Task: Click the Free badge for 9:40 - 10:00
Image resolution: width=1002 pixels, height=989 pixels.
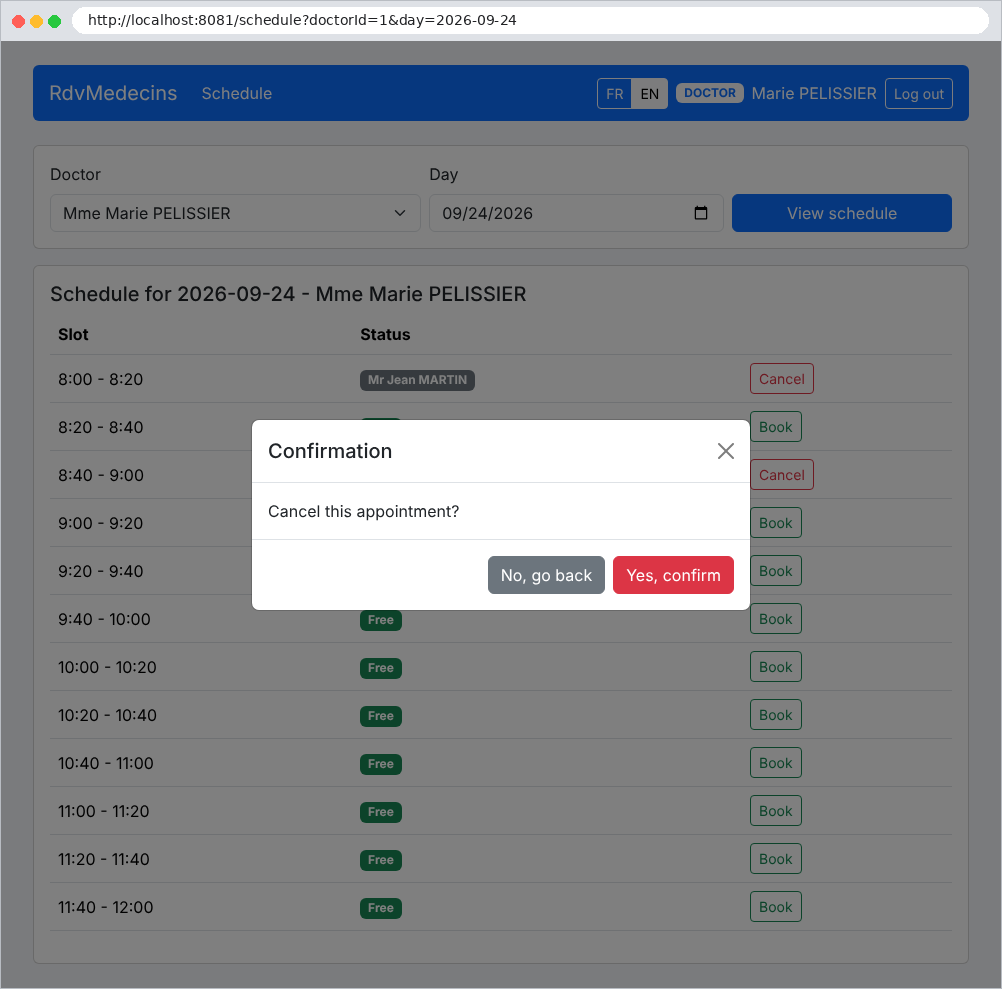Action: [x=380, y=620]
